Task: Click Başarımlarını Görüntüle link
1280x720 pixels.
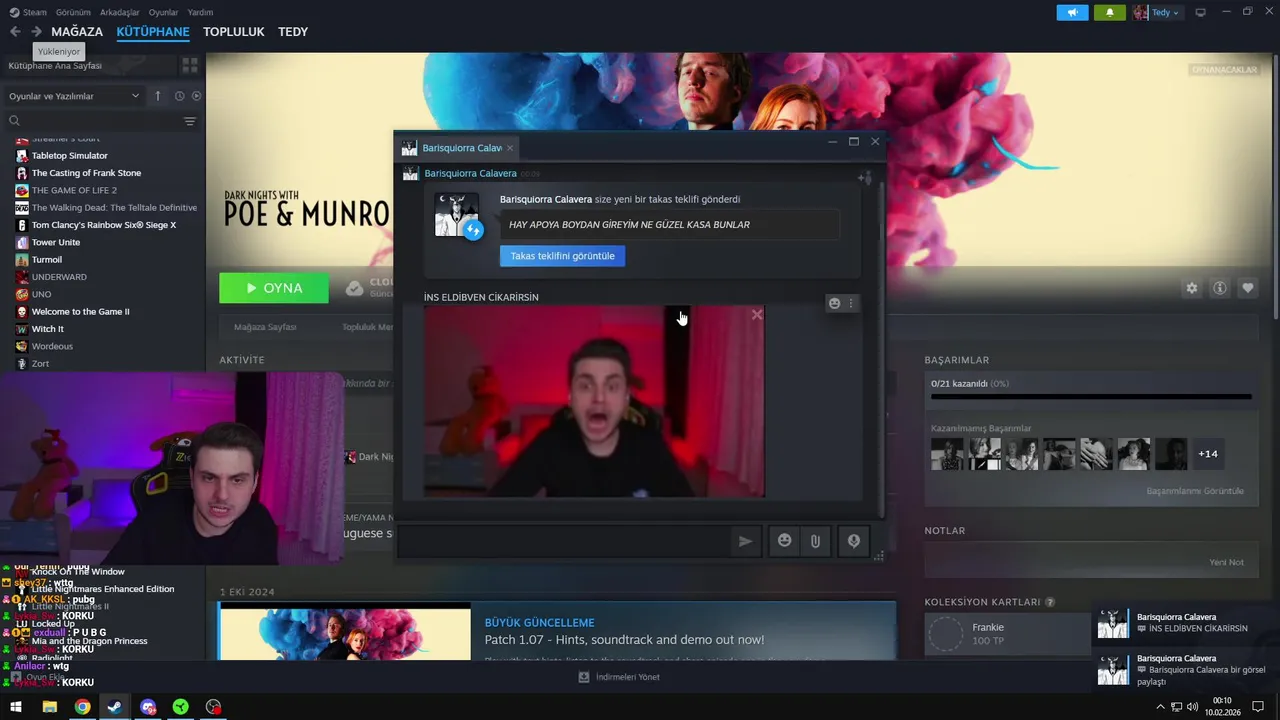Action: (x=1195, y=491)
